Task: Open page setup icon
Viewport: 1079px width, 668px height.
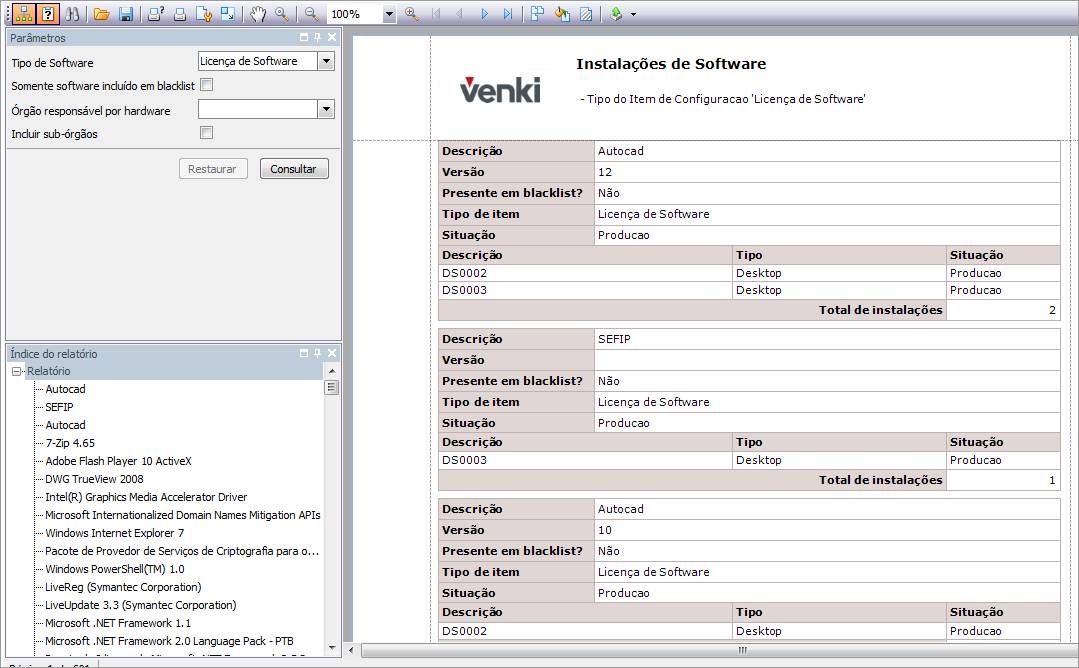Action: click(x=204, y=14)
